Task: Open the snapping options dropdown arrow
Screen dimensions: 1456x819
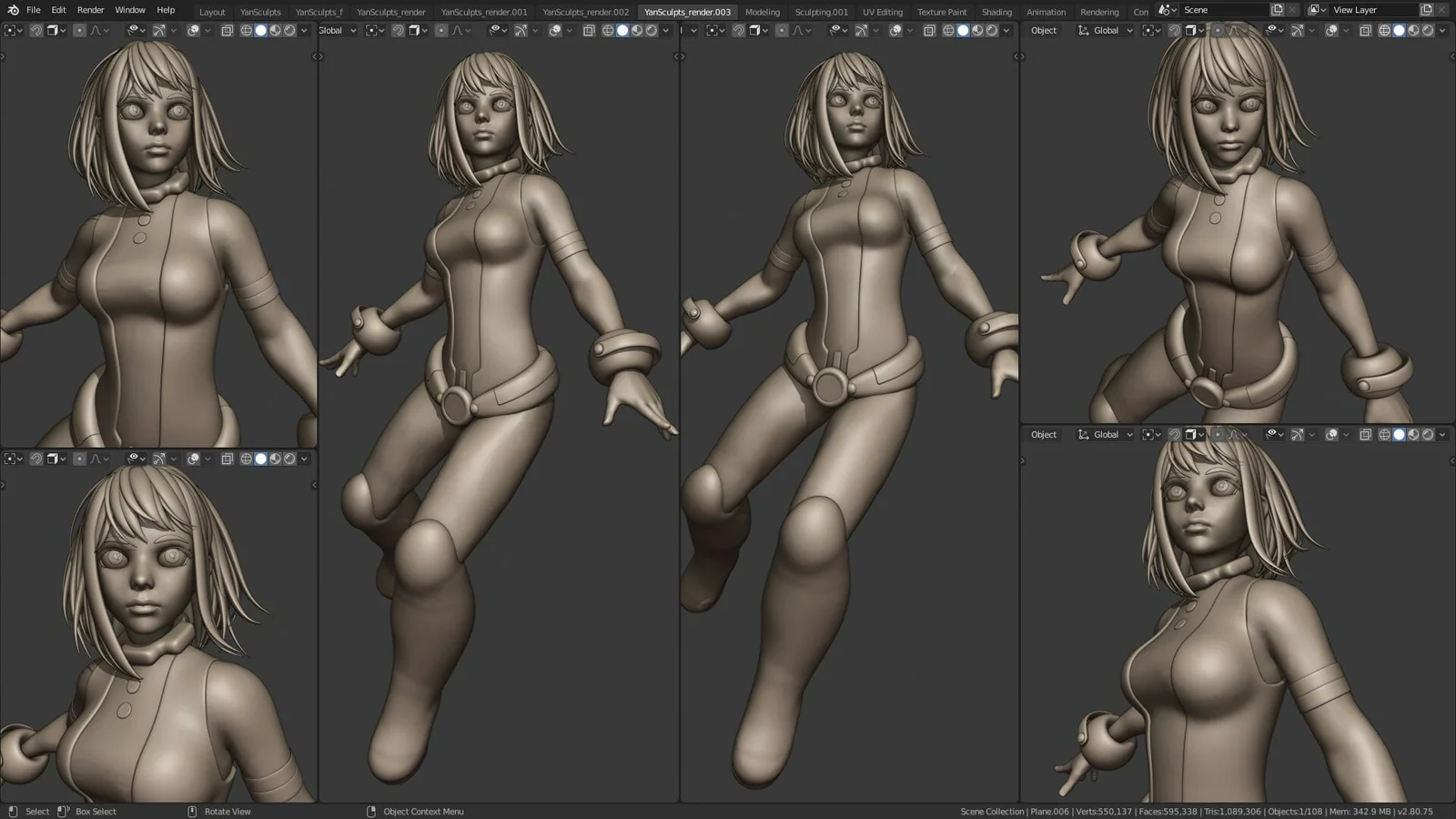Action: tap(1201, 30)
